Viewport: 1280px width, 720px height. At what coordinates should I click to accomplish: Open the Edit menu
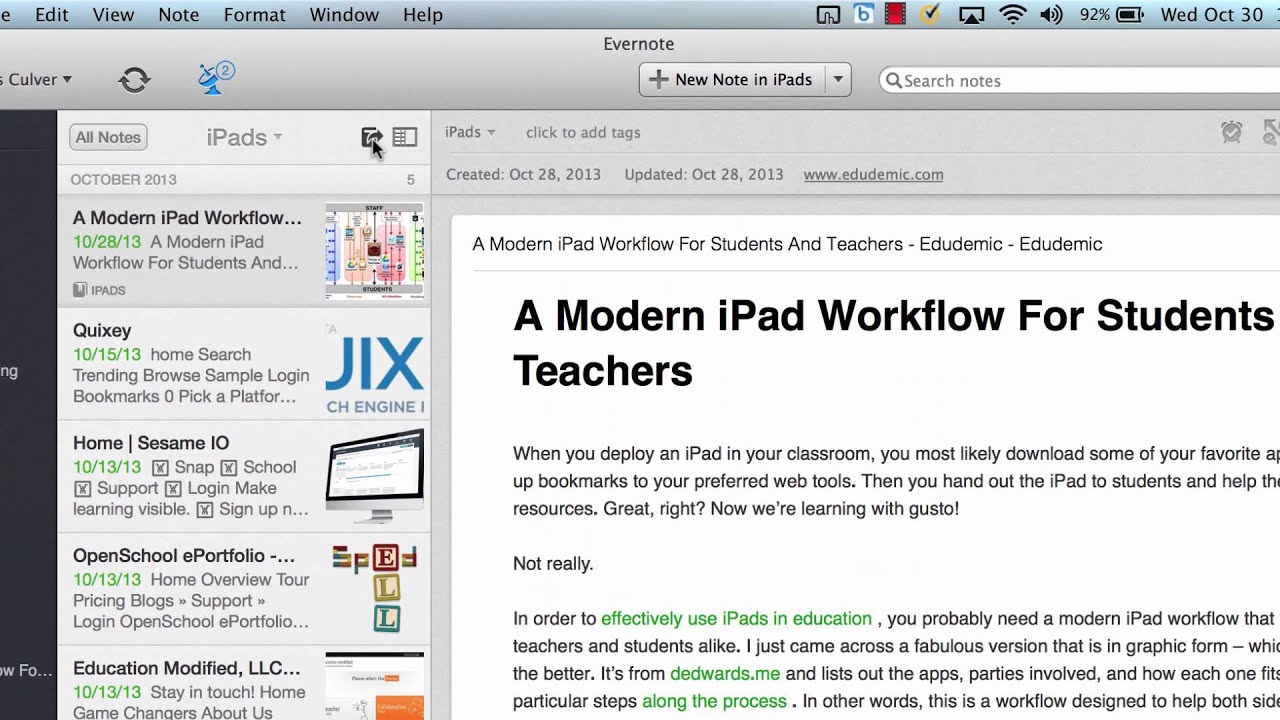coord(52,15)
